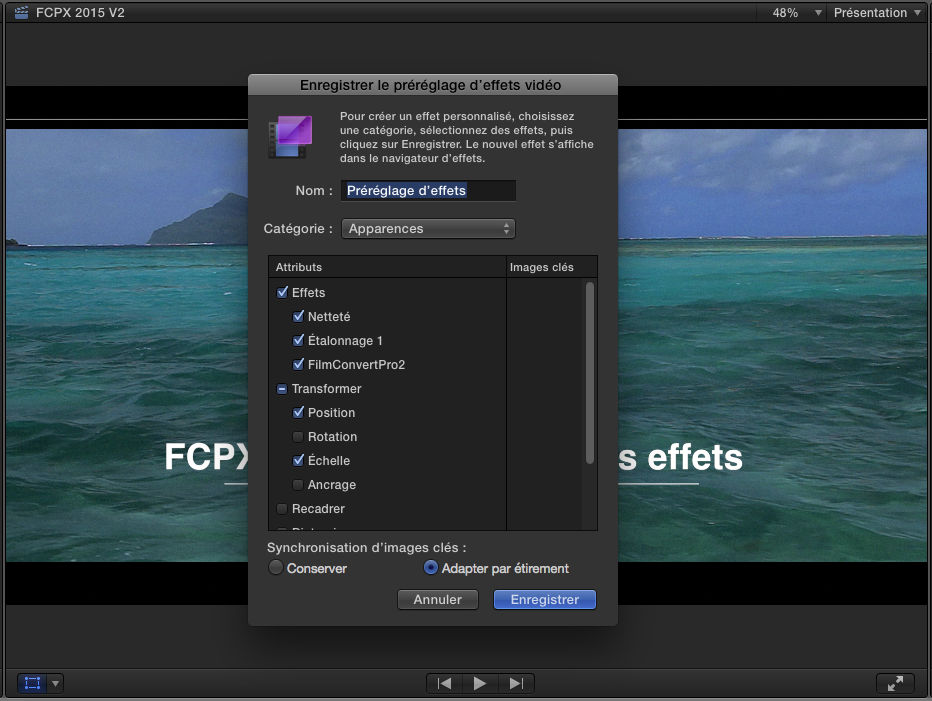This screenshot has height=701, width=932.
Task: Click the purple video effect preset icon
Action: [289, 136]
